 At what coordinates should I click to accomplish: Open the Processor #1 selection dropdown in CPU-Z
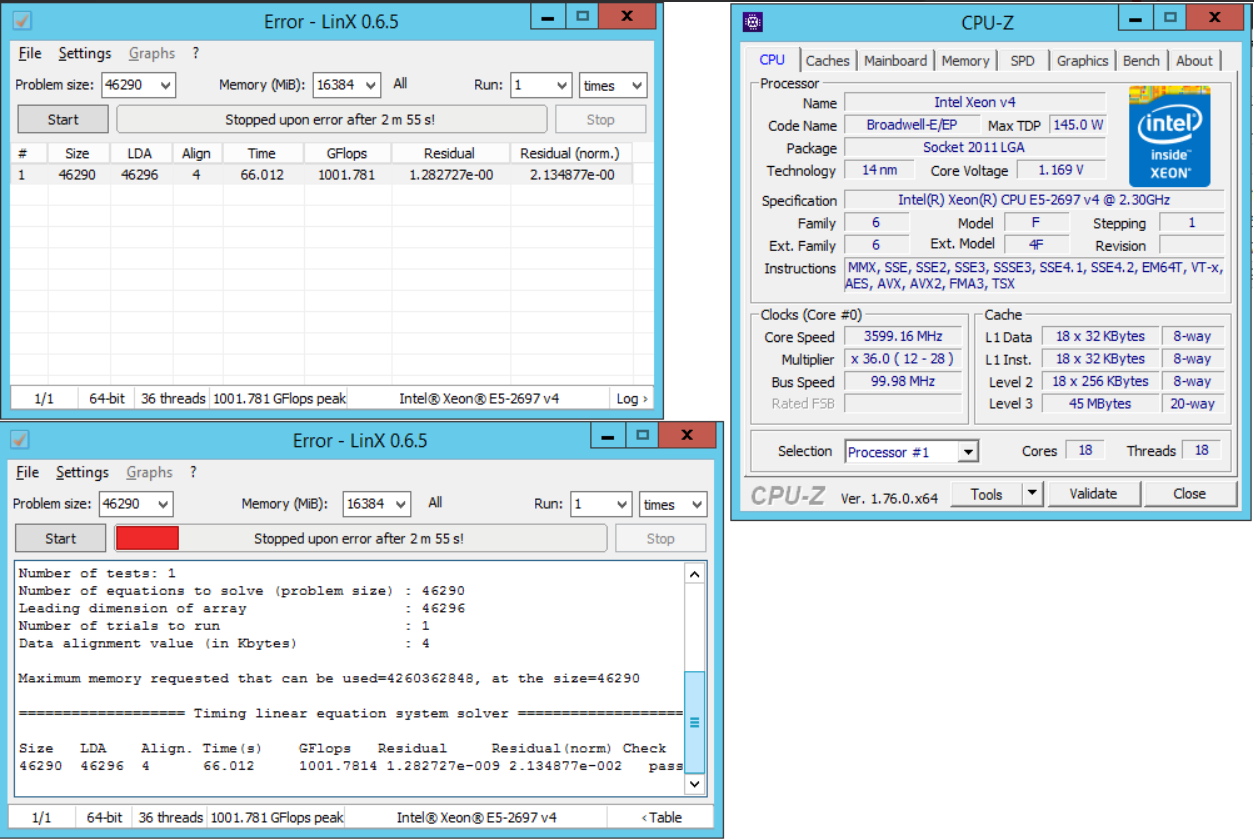[967, 452]
